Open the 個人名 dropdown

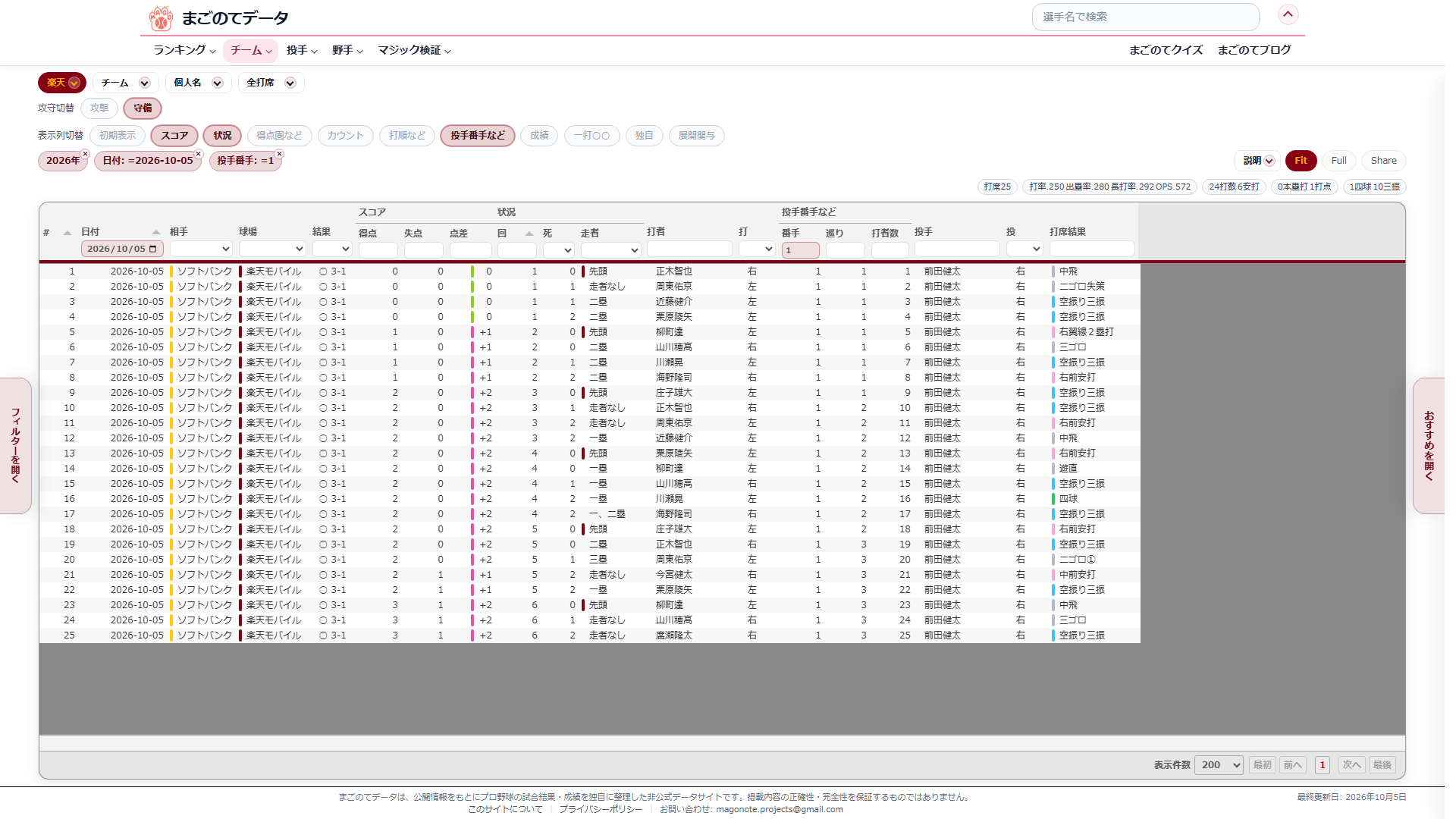(199, 83)
